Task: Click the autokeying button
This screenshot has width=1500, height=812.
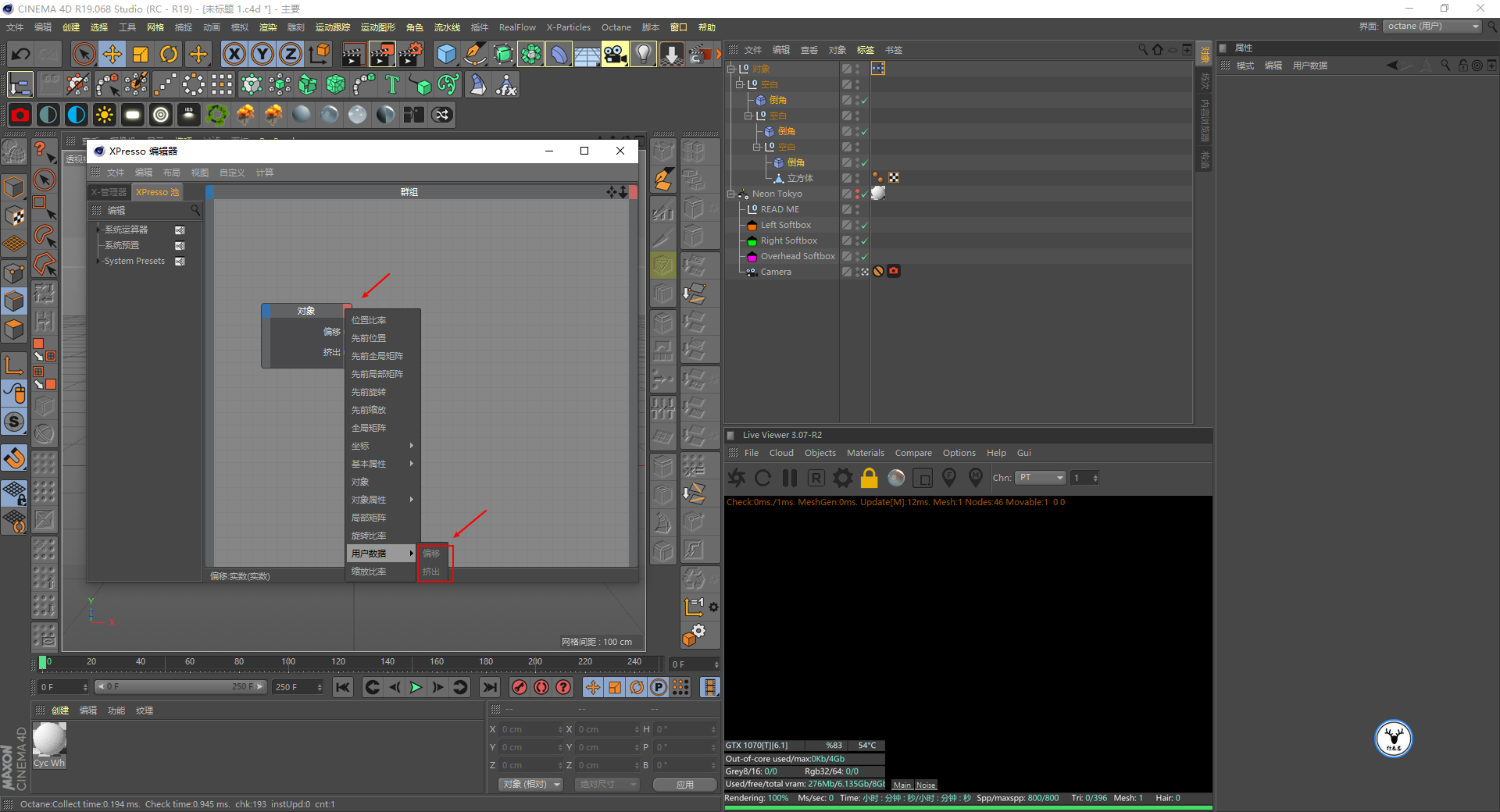Action: [x=541, y=687]
